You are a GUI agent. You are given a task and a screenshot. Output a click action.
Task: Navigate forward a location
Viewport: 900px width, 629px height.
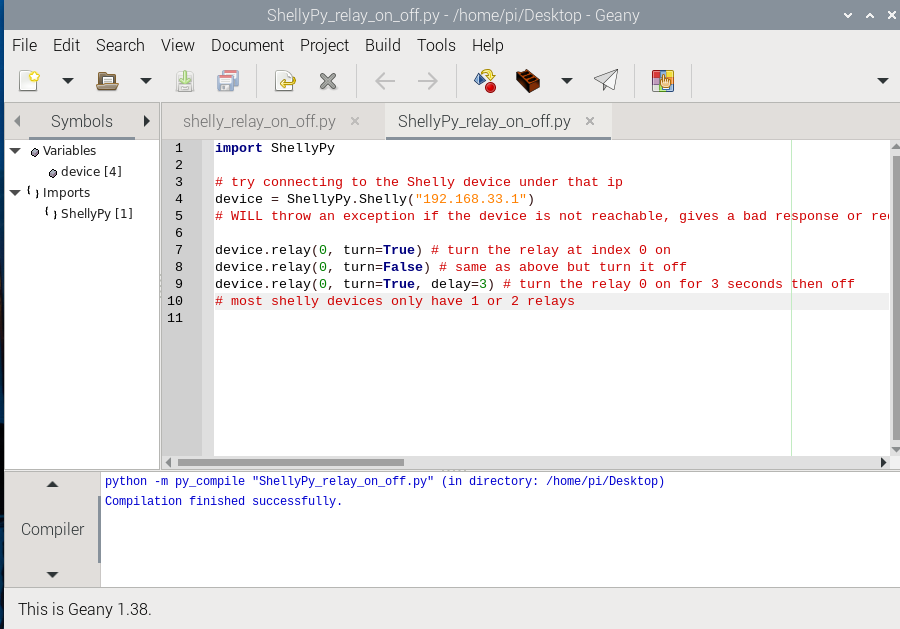pos(428,81)
